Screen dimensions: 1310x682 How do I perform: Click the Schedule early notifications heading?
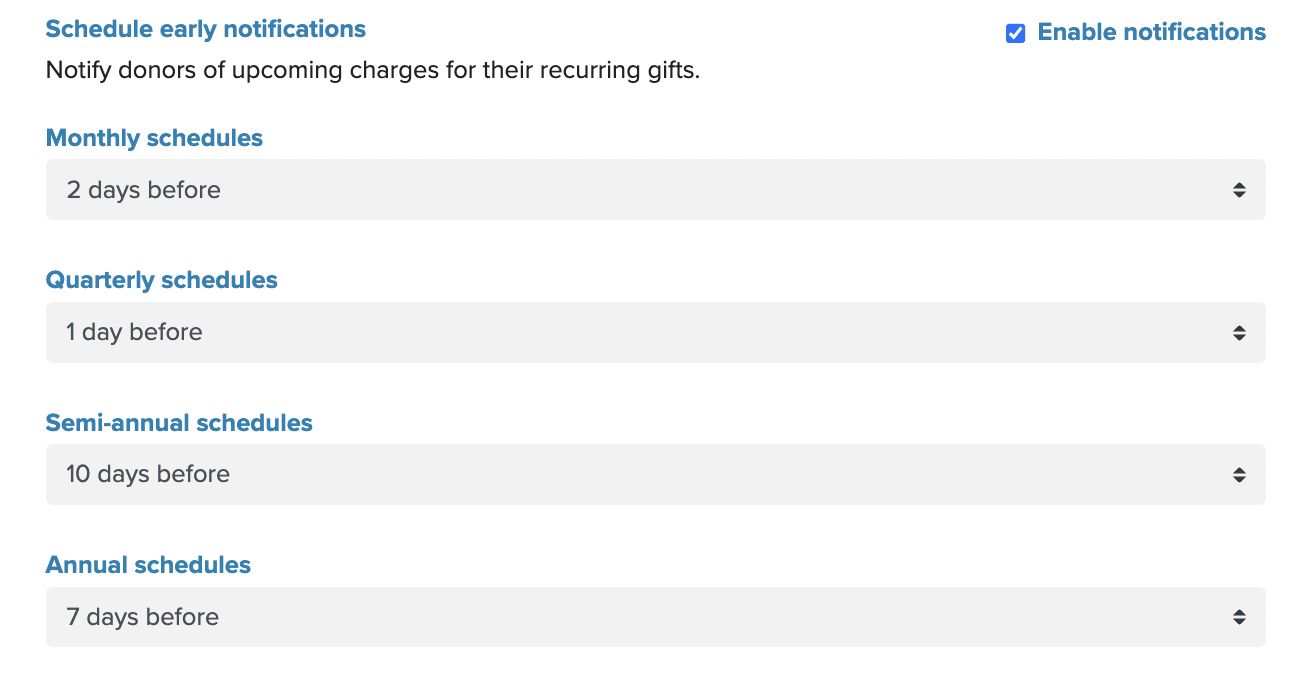click(205, 29)
